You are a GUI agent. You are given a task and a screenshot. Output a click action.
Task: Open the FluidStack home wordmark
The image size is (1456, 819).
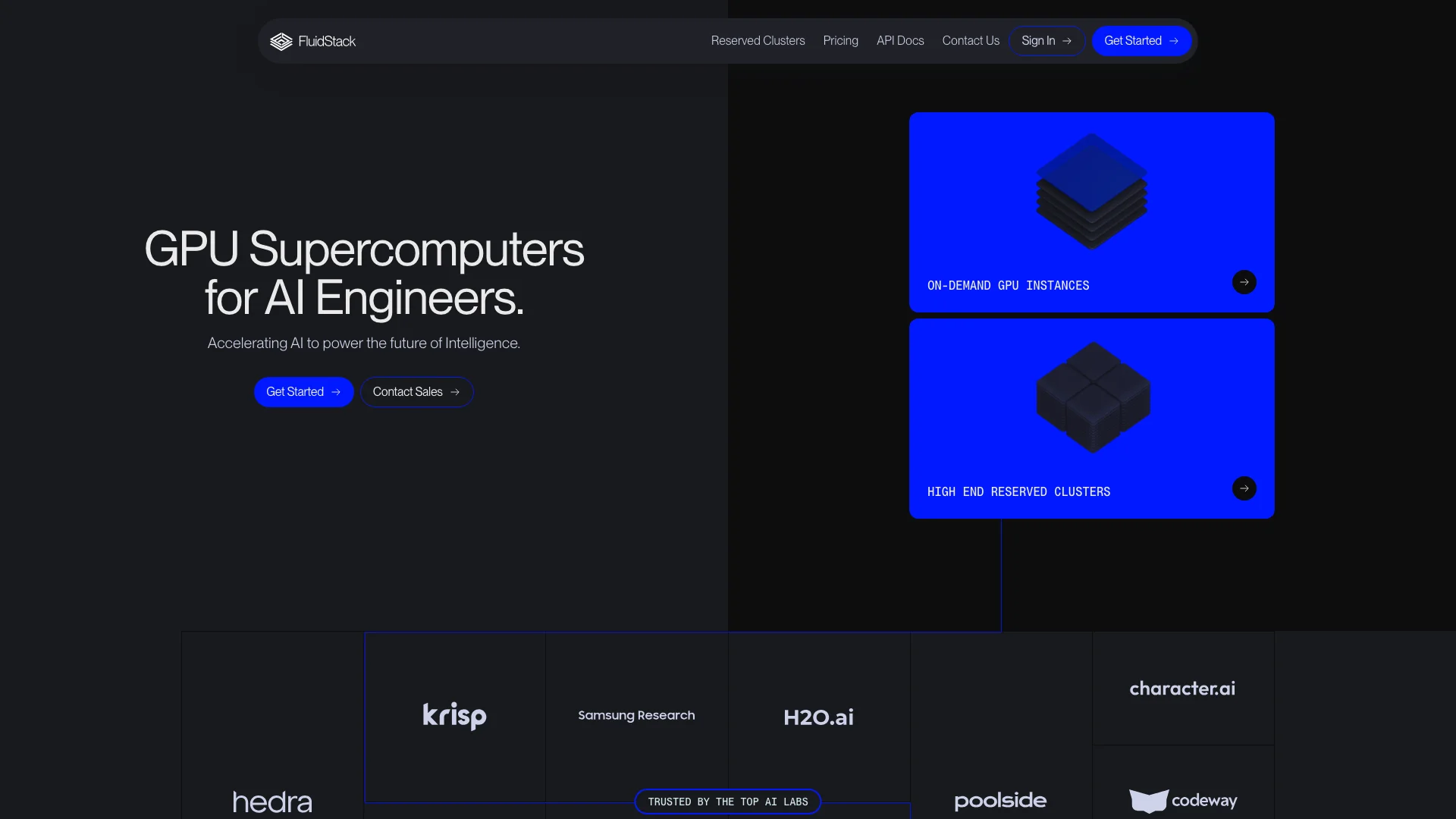[327, 41]
